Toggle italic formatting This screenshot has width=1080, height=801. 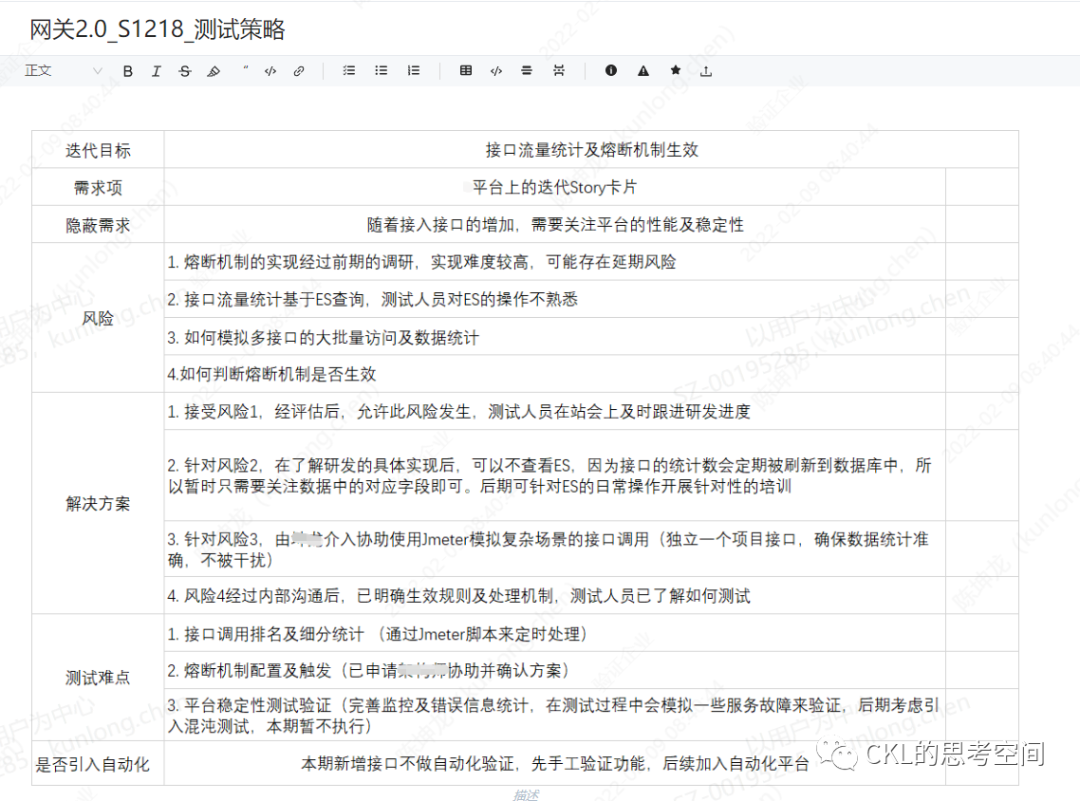click(x=156, y=71)
